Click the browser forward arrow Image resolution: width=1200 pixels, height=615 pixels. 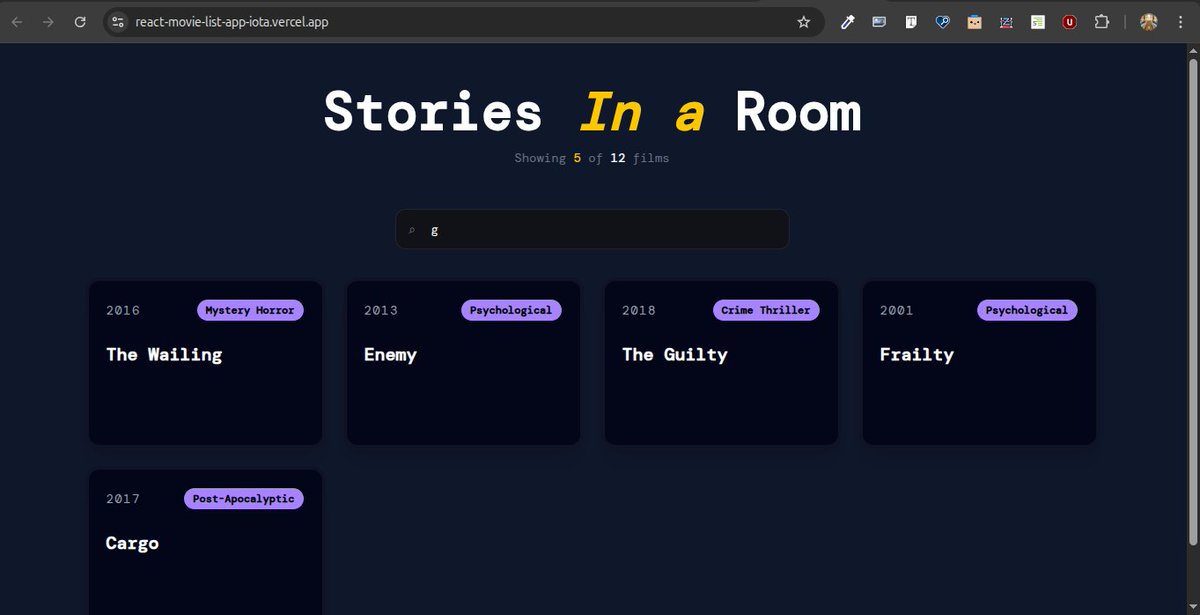48,22
